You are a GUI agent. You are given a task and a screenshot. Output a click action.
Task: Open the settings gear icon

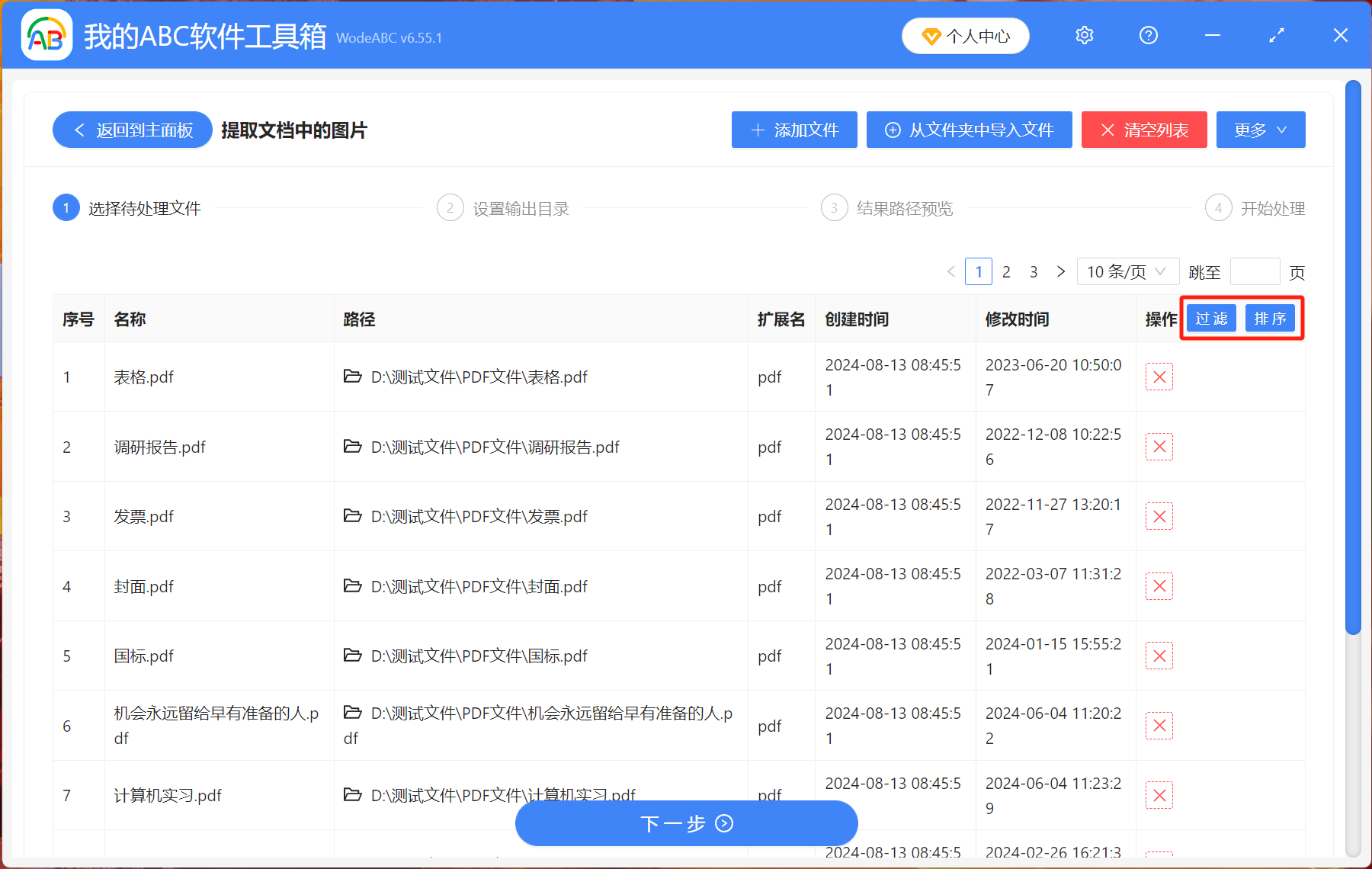click(x=1083, y=35)
